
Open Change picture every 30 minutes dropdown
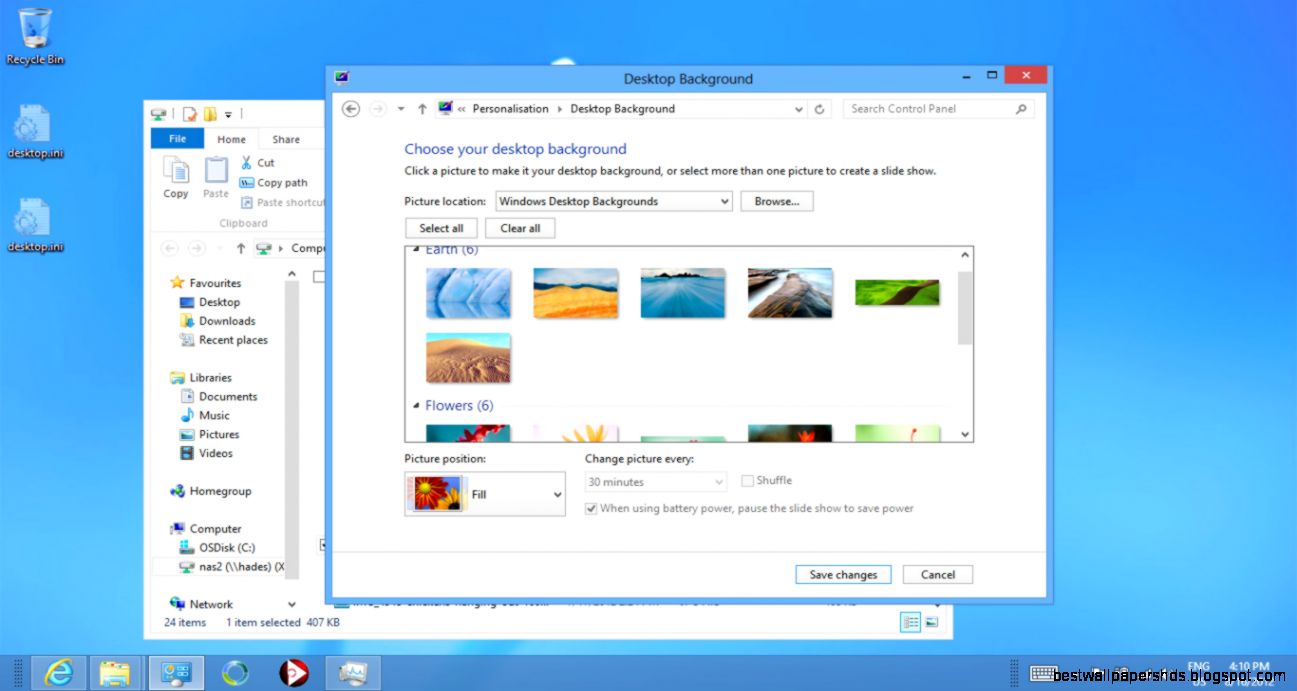(x=656, y=482)
